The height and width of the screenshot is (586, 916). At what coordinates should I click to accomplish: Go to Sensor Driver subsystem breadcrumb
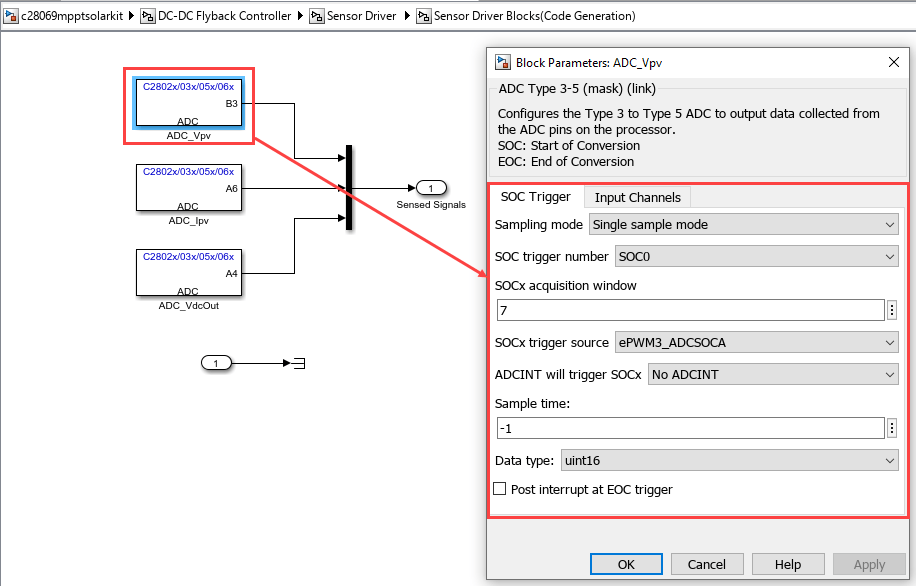point(361,16)
